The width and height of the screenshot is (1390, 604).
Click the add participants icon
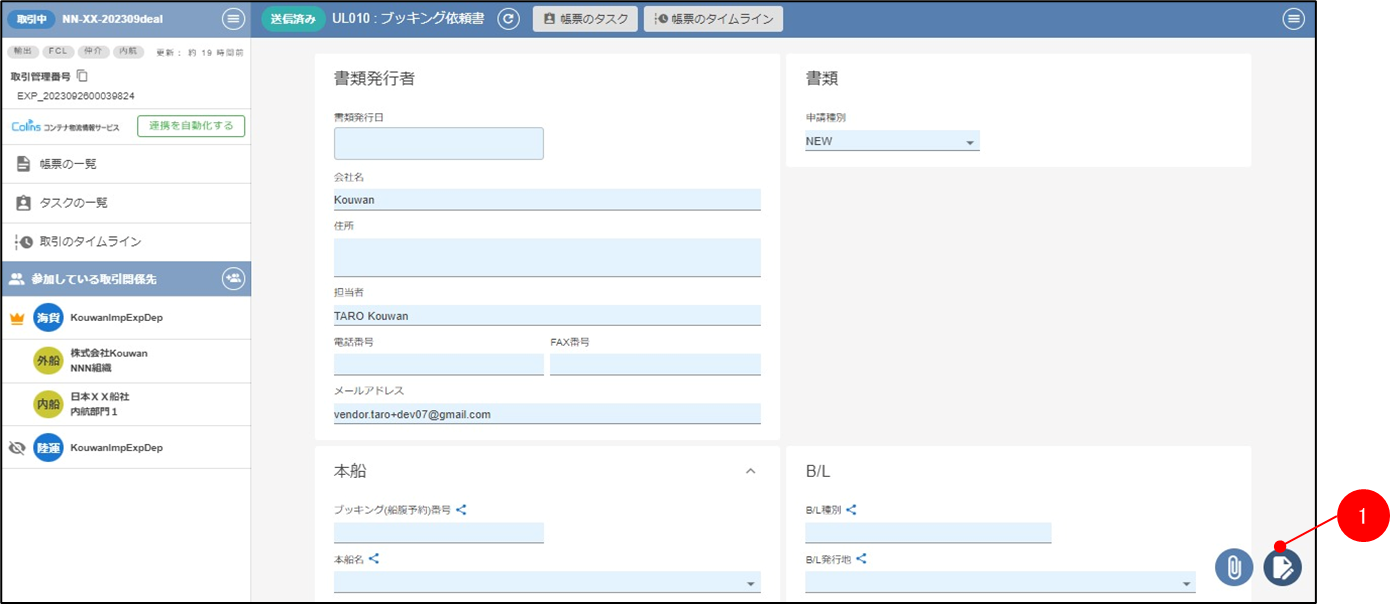click(x=233, y=279)
